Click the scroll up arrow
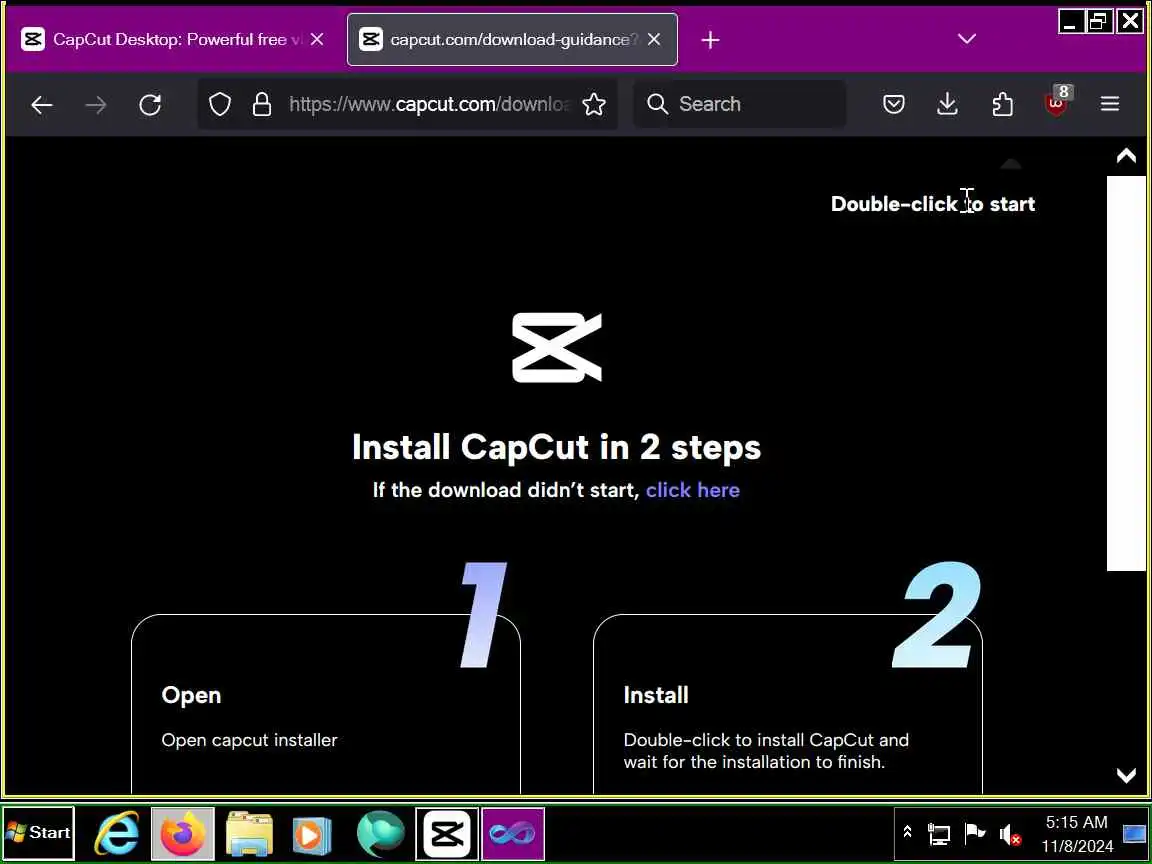The image size is (1152, 864). click(x=1126, y=156)
